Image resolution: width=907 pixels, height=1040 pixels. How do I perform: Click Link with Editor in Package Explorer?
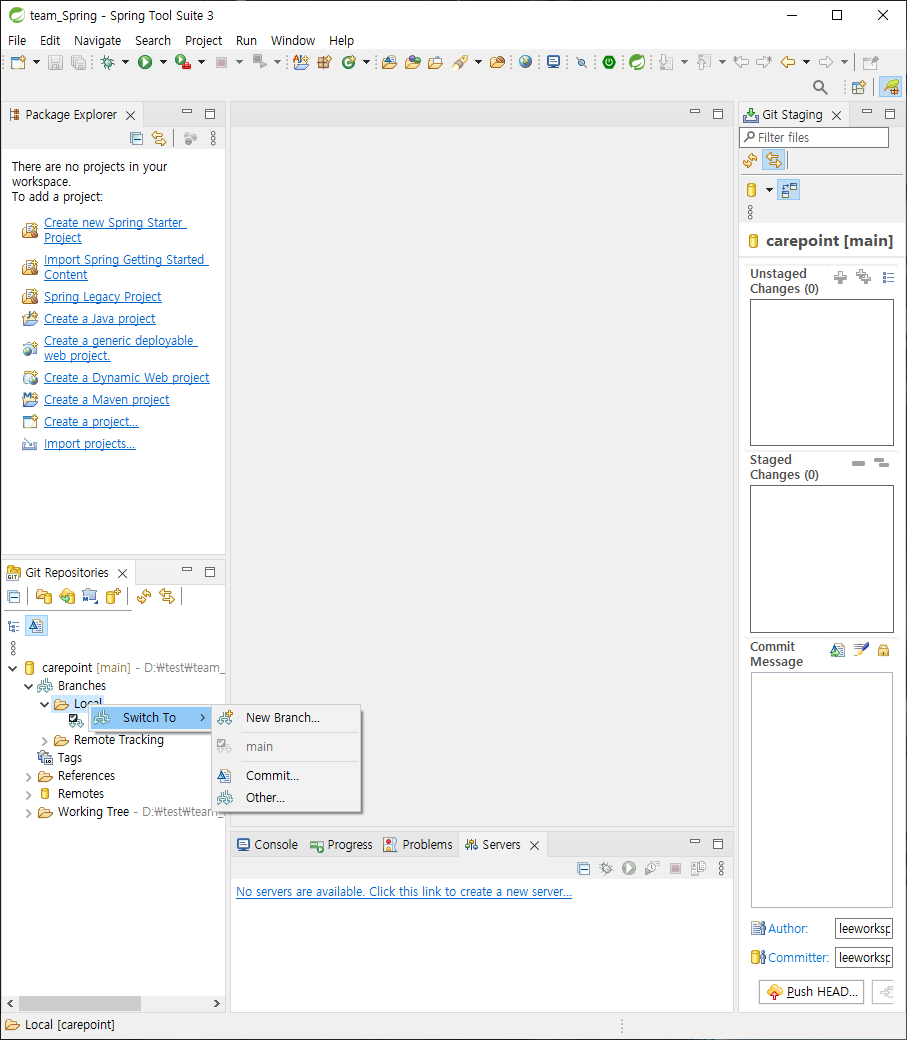click(x=159, y=138)
